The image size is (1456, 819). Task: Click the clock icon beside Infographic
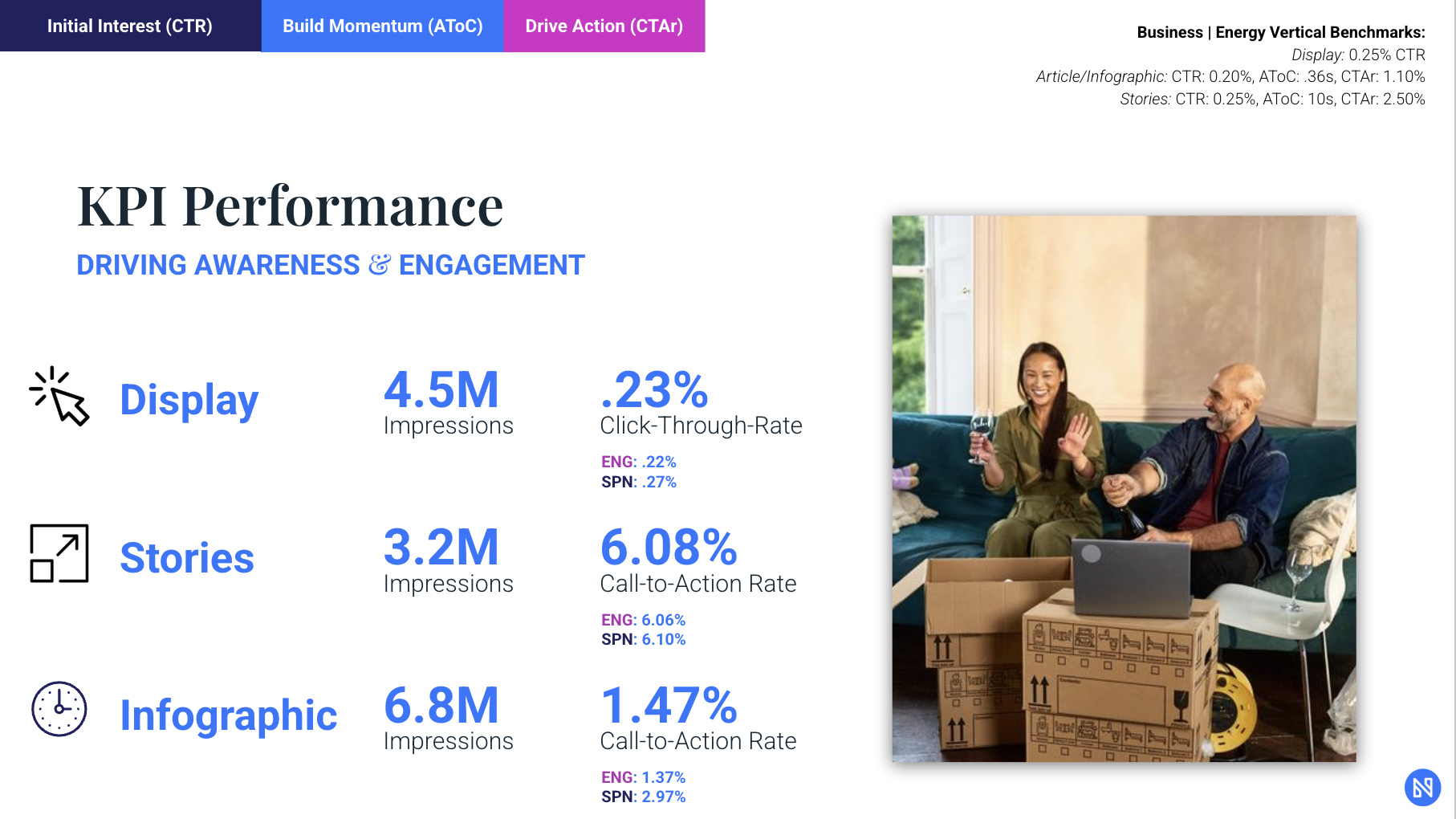59,709
